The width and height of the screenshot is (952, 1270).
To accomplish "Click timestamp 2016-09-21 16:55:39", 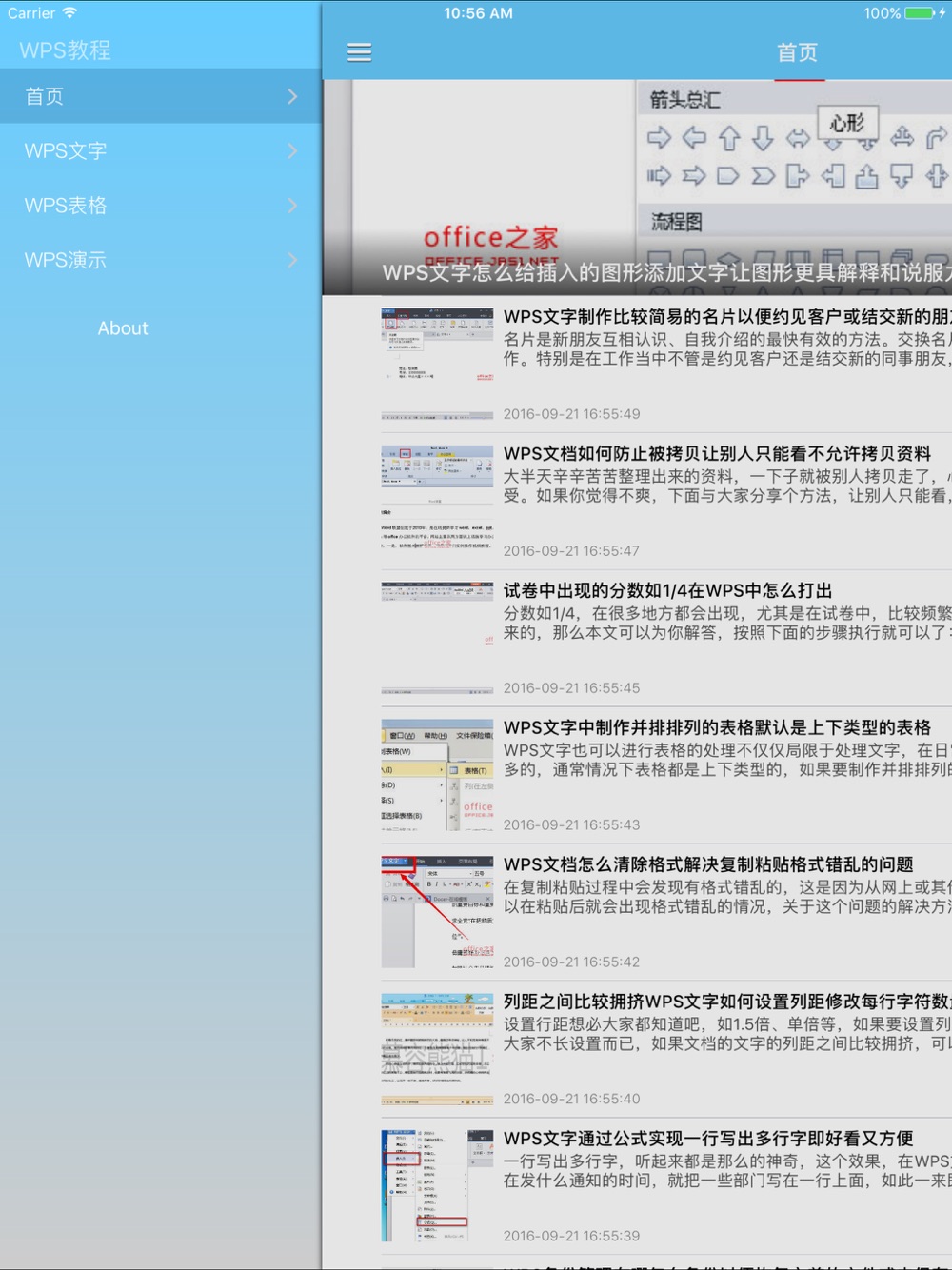I will (571, 1237).
